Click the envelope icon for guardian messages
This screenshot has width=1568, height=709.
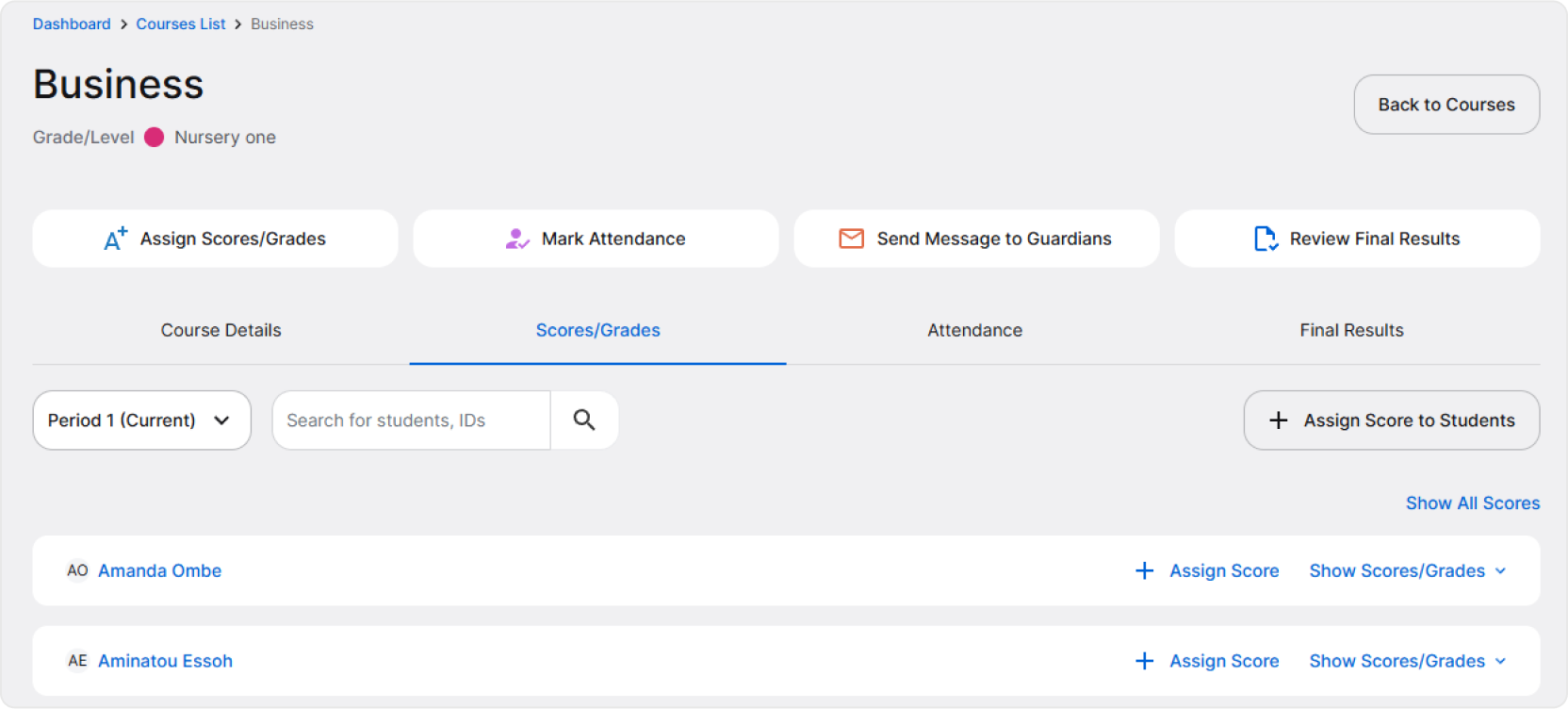pyautogui.click(x=851, y=239)
